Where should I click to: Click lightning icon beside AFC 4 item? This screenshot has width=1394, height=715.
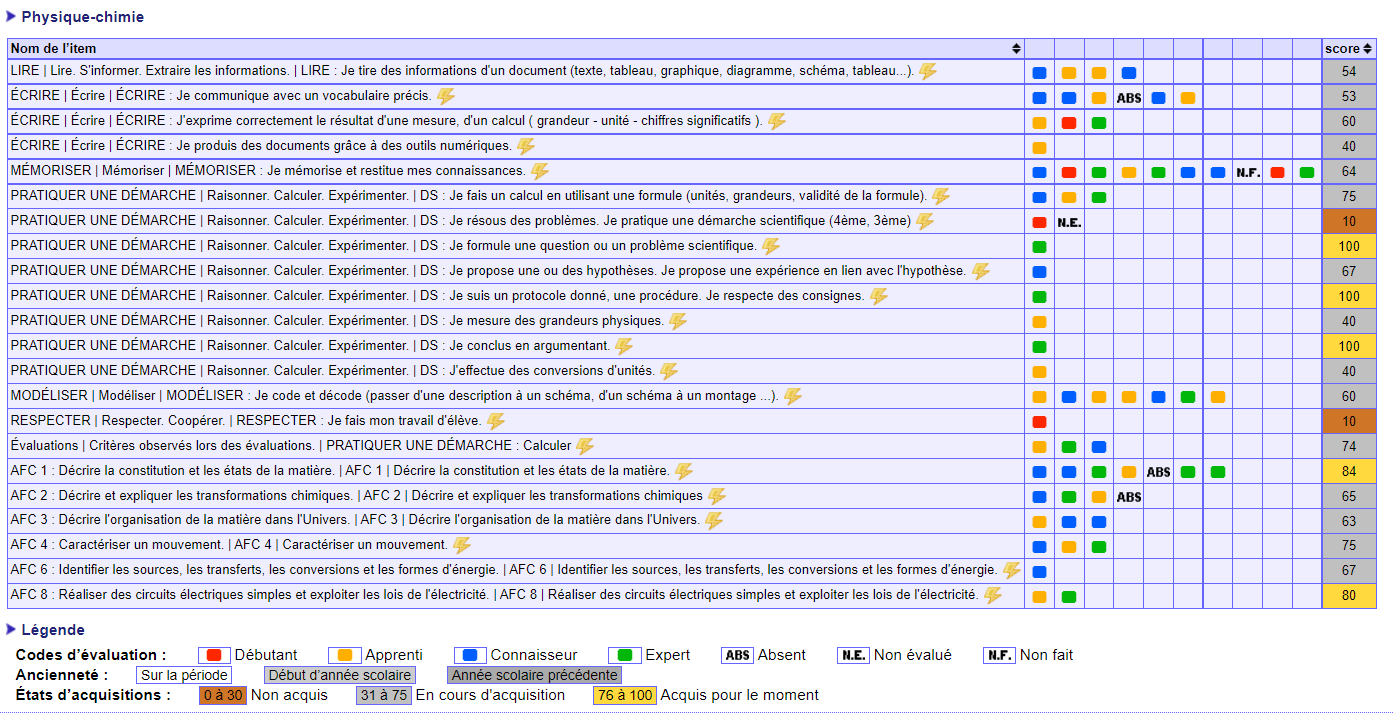point(462,545)
